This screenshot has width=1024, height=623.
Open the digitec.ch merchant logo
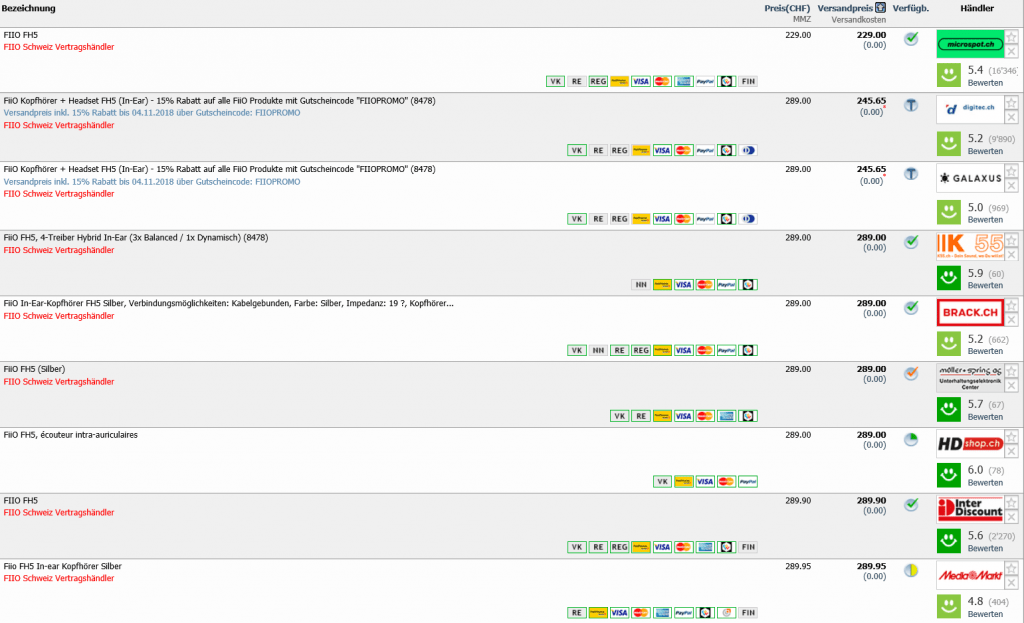970,109
